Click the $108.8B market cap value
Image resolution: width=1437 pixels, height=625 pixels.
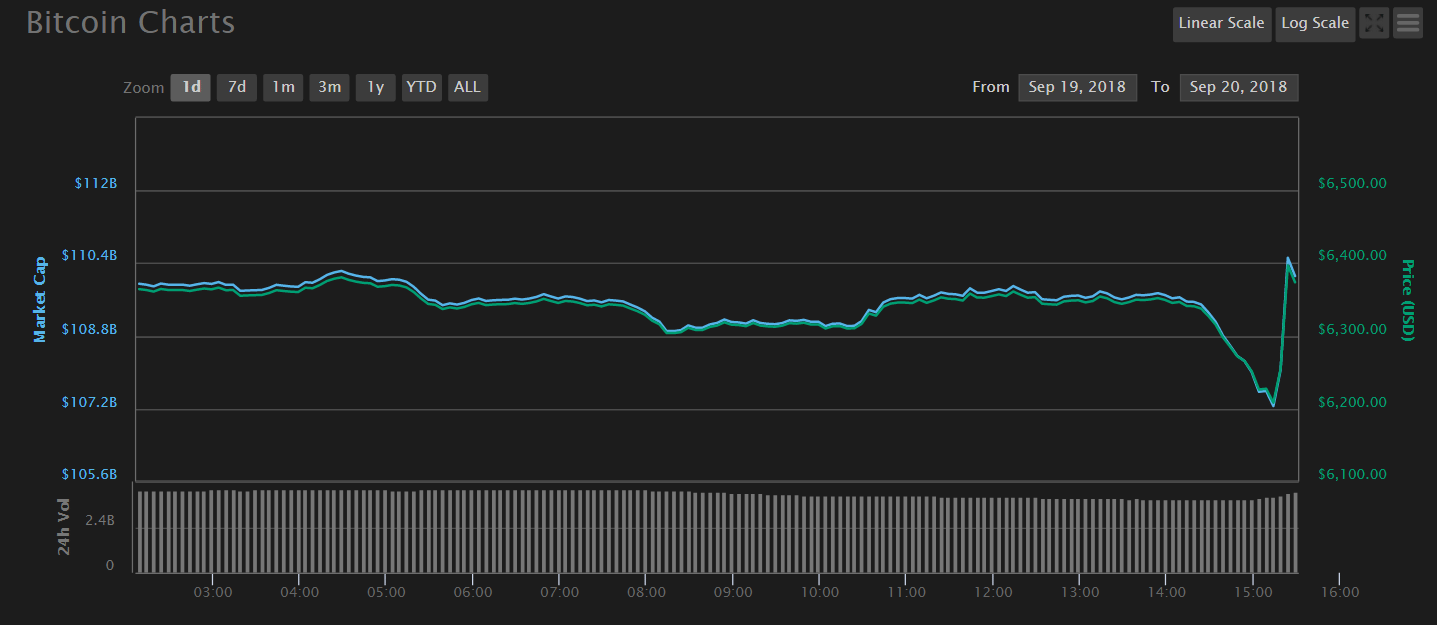click(x=90, y=329)
